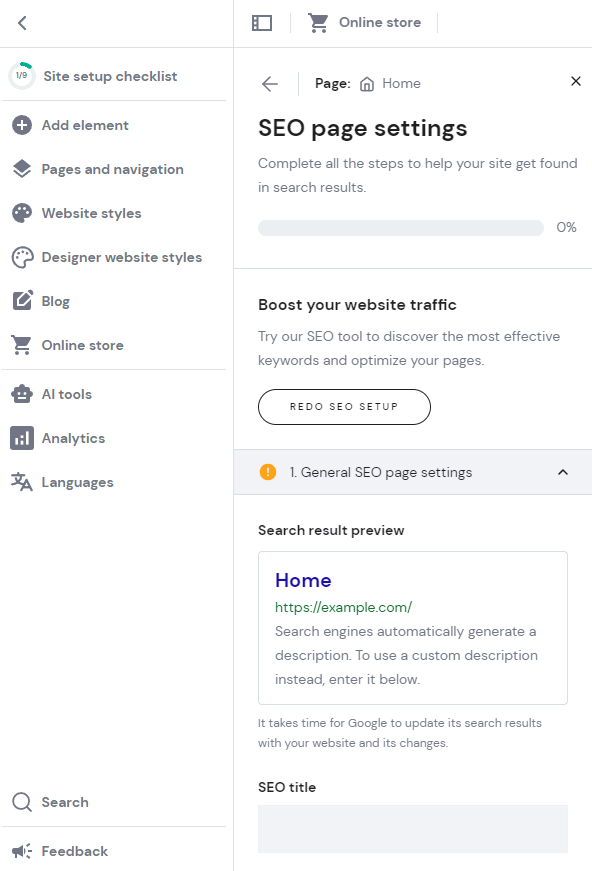Image resolution: width=592 pixels, height=871 pixels.
Task: Click into the SEO title field
Action: coord(413,829)
